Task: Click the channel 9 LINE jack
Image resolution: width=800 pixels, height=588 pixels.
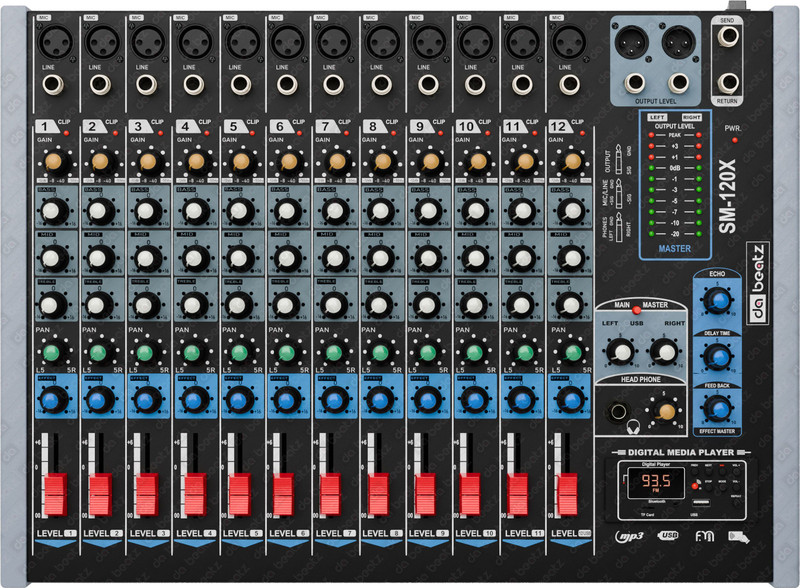Action: 428,85
